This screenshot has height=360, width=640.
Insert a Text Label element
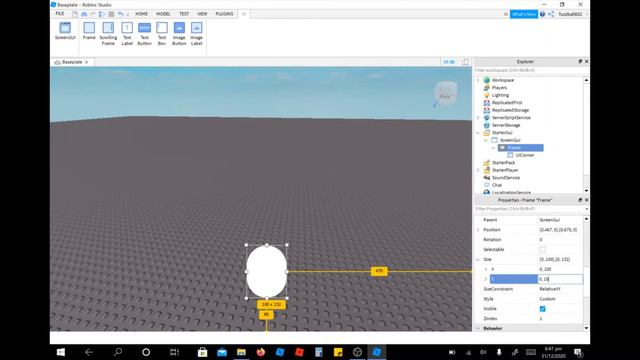tap(127, 33)
